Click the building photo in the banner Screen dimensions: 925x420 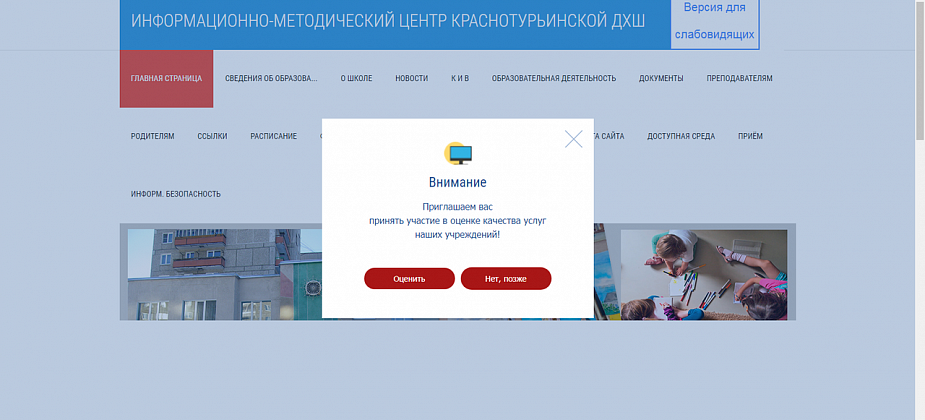click(x=225, y=274)
